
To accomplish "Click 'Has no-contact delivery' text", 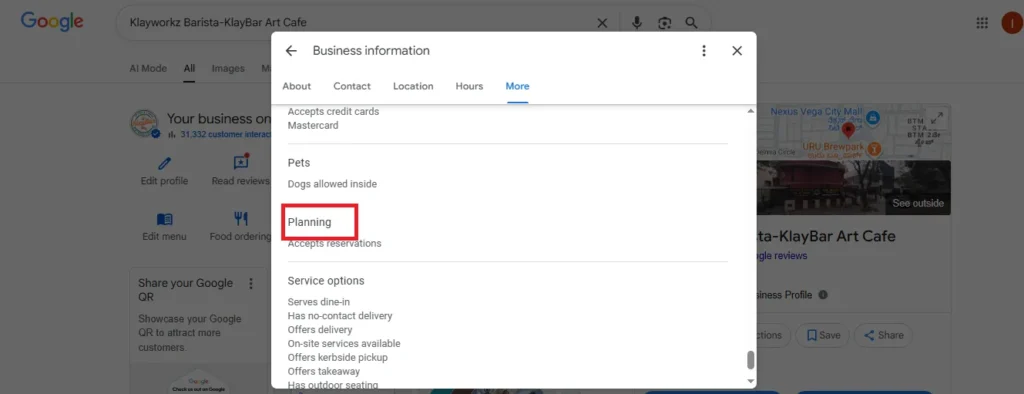I will [x=340, y=316].
